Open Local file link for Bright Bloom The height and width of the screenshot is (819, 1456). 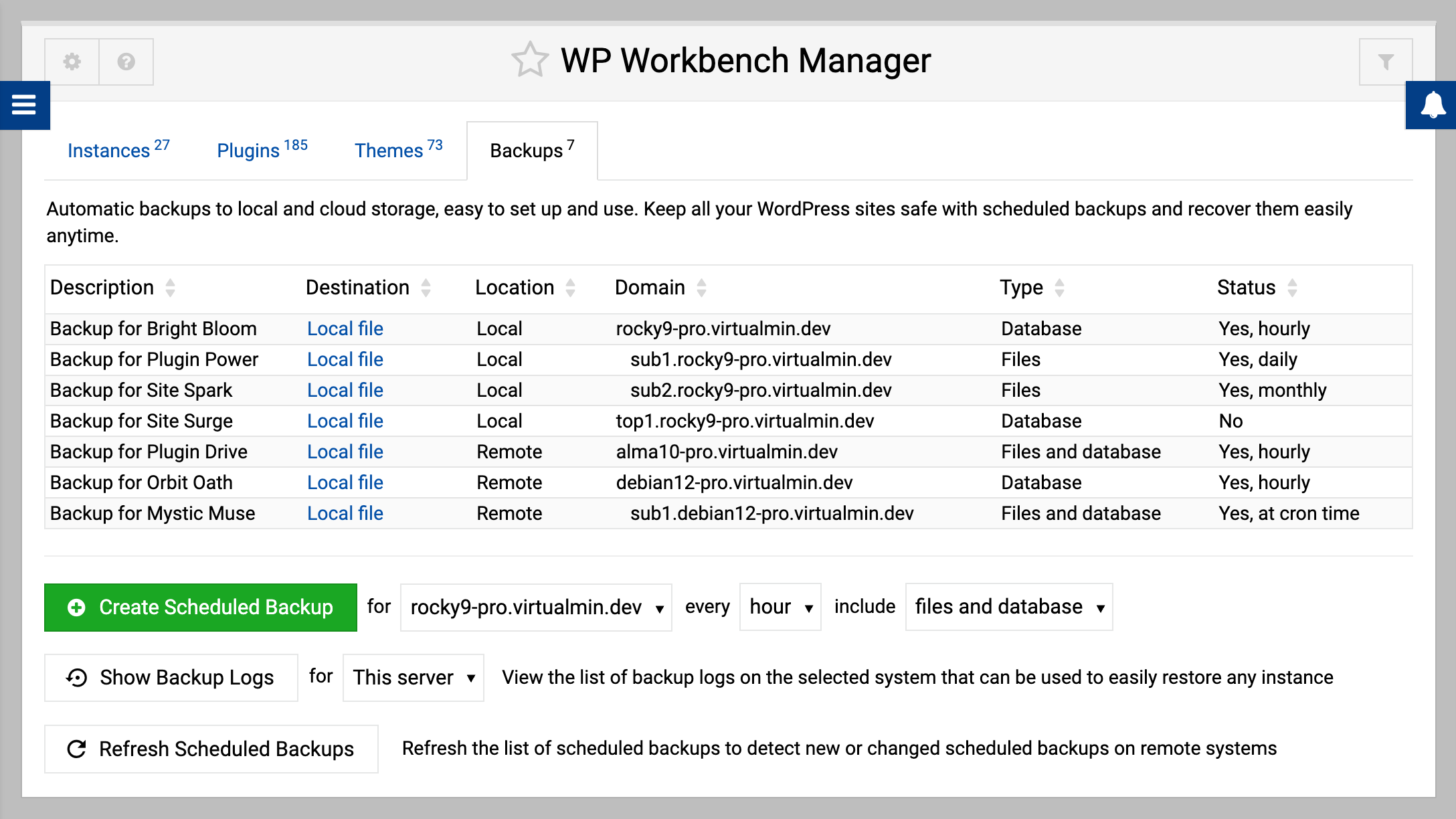click(345, 329)
